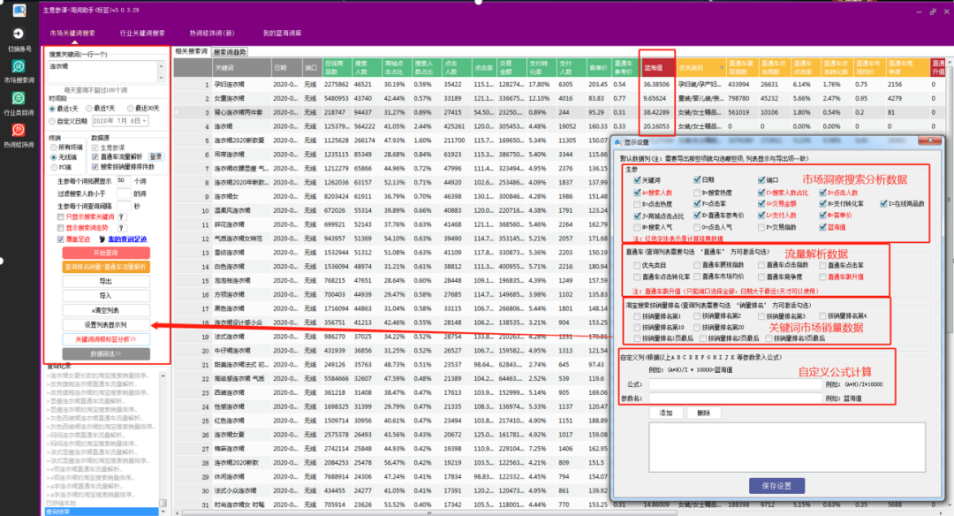Click 删除 button in display settings

click(703, 413)
